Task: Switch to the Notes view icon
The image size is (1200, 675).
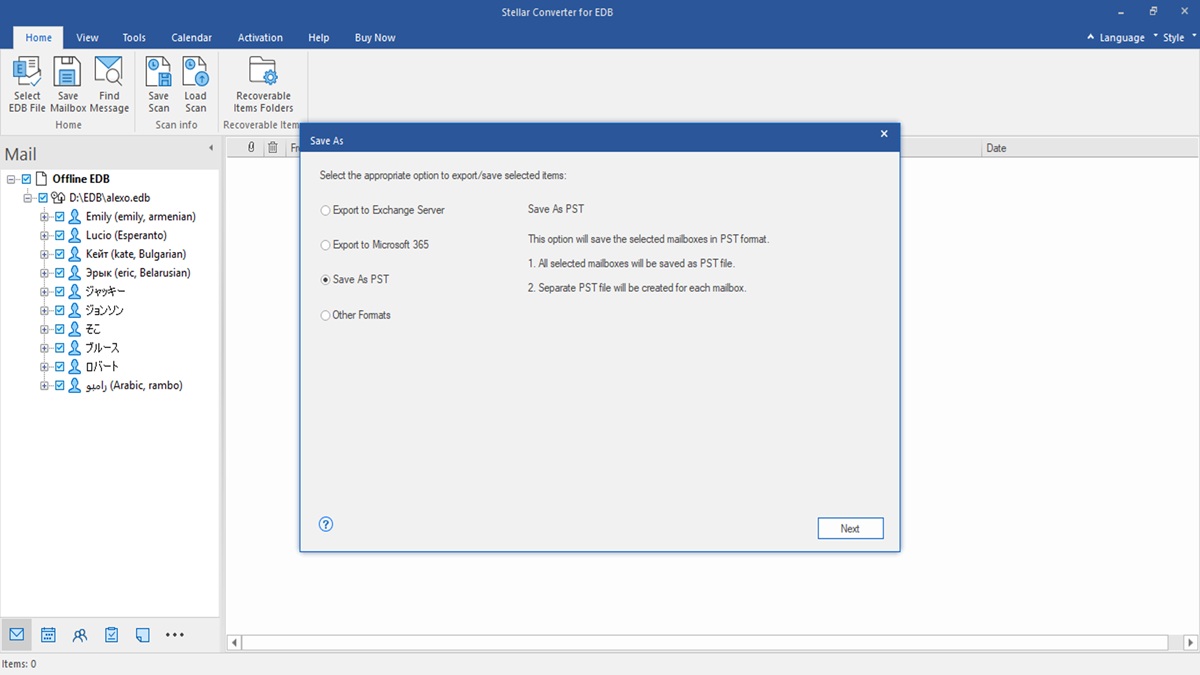Action: 143,634
